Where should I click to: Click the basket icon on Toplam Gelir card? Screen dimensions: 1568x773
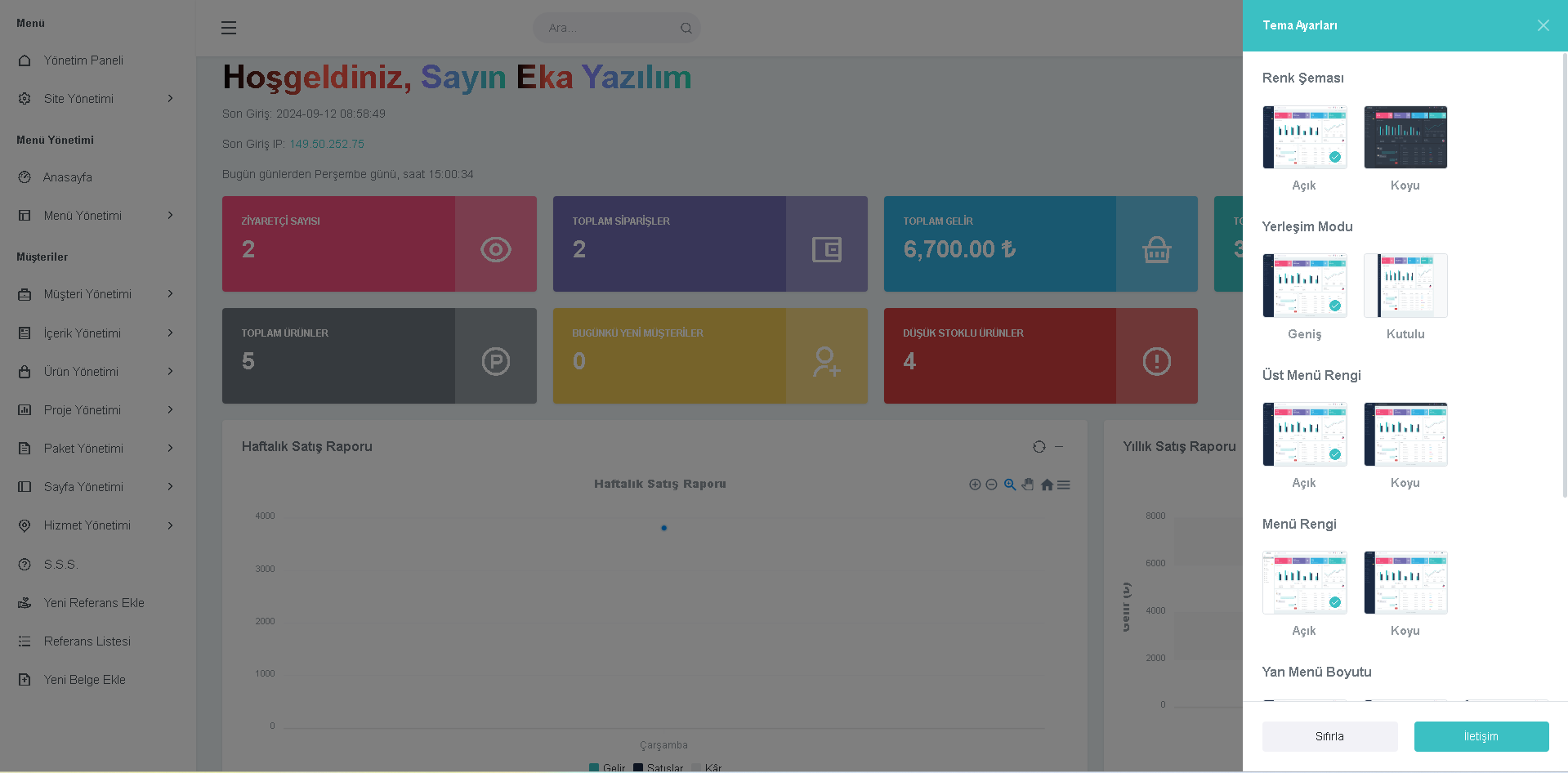point(1157,249)
